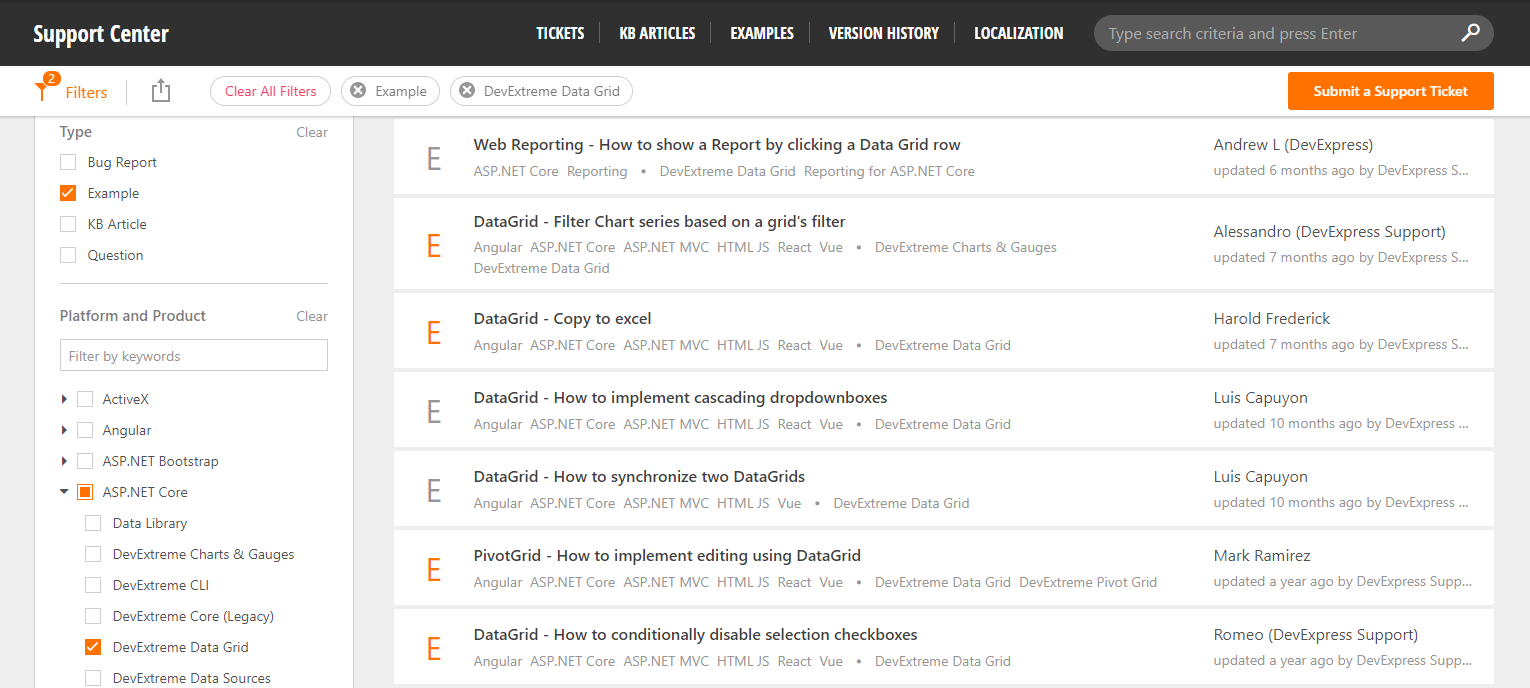
Task: Click the E icon for synchronize two DataGrids
Action: [x=433, y=490]
